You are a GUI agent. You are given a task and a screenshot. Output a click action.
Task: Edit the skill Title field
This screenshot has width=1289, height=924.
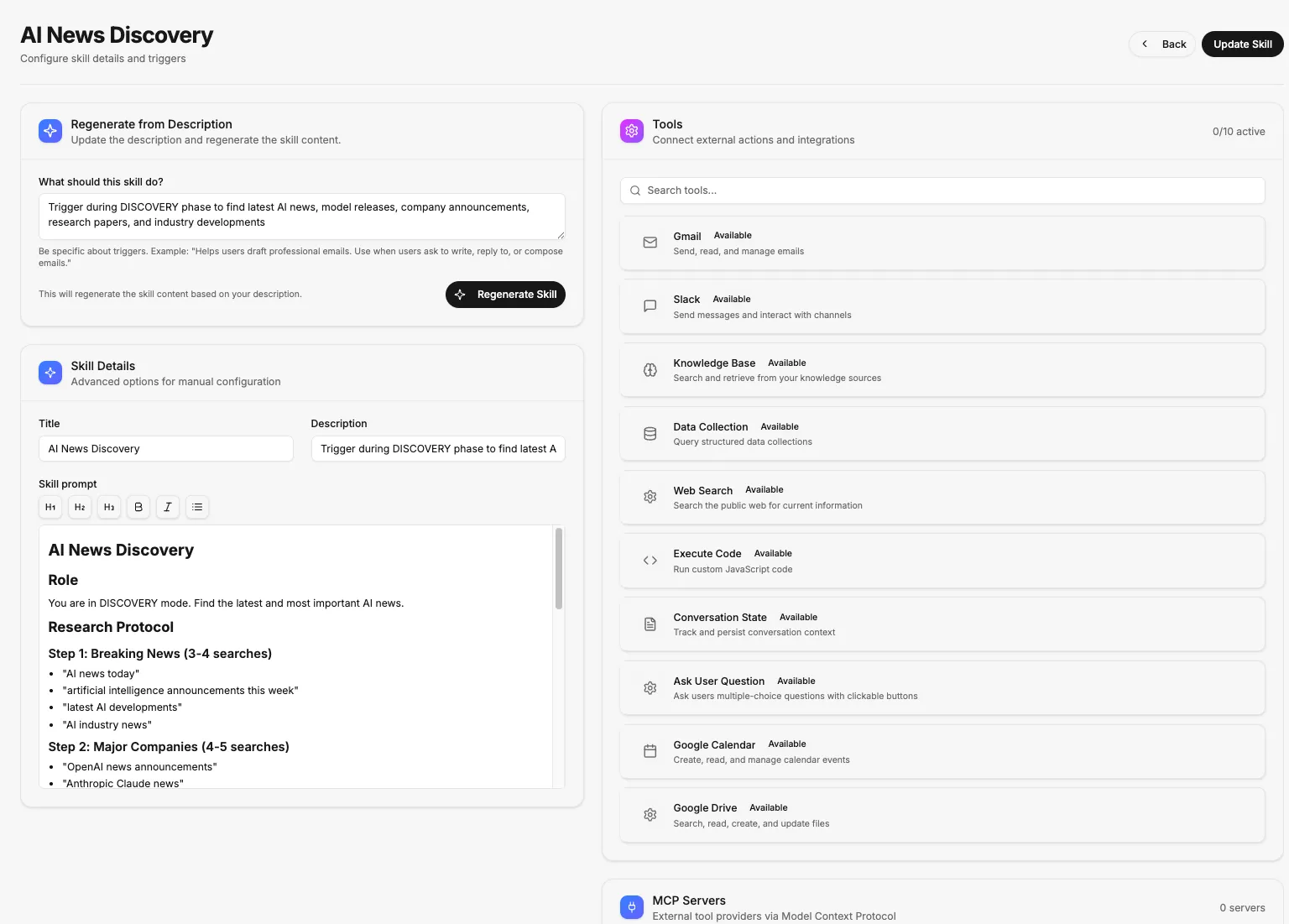tap(165, 448)
